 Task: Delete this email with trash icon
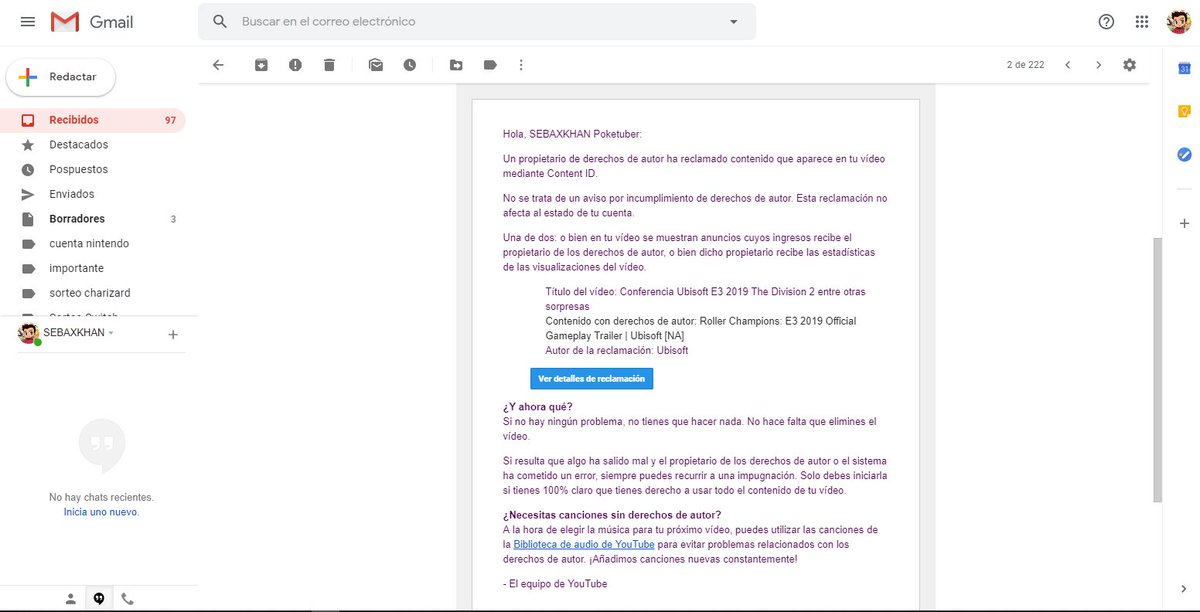329,65
